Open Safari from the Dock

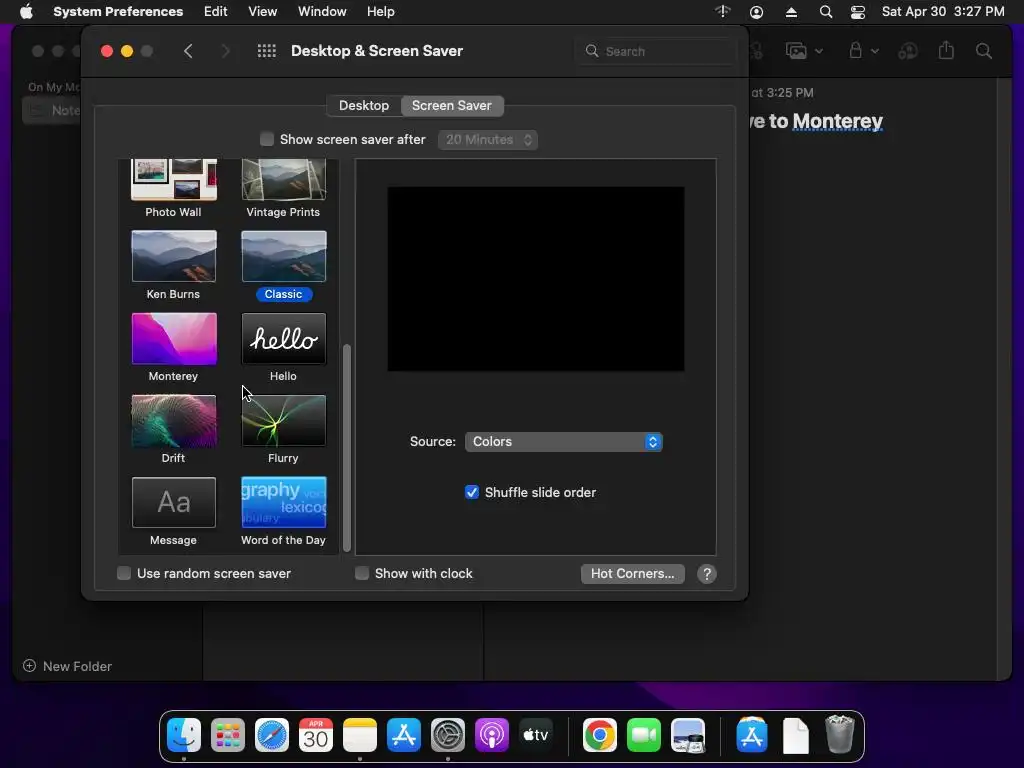point(272,735)
